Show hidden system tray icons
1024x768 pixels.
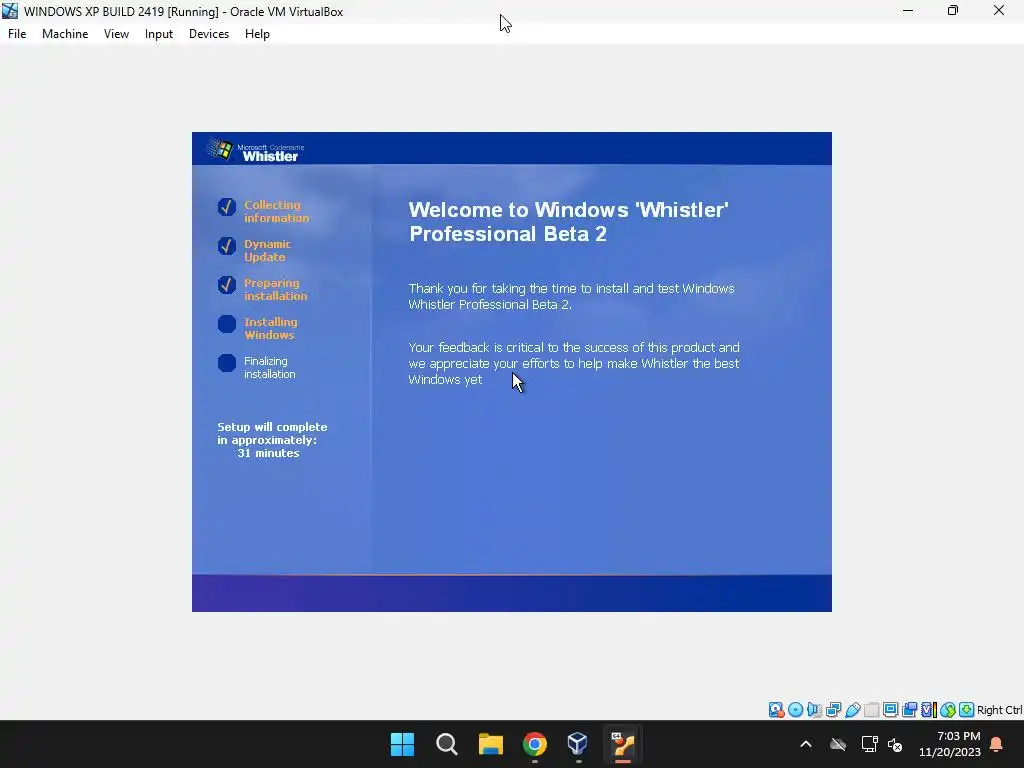[x=806, y=744]
